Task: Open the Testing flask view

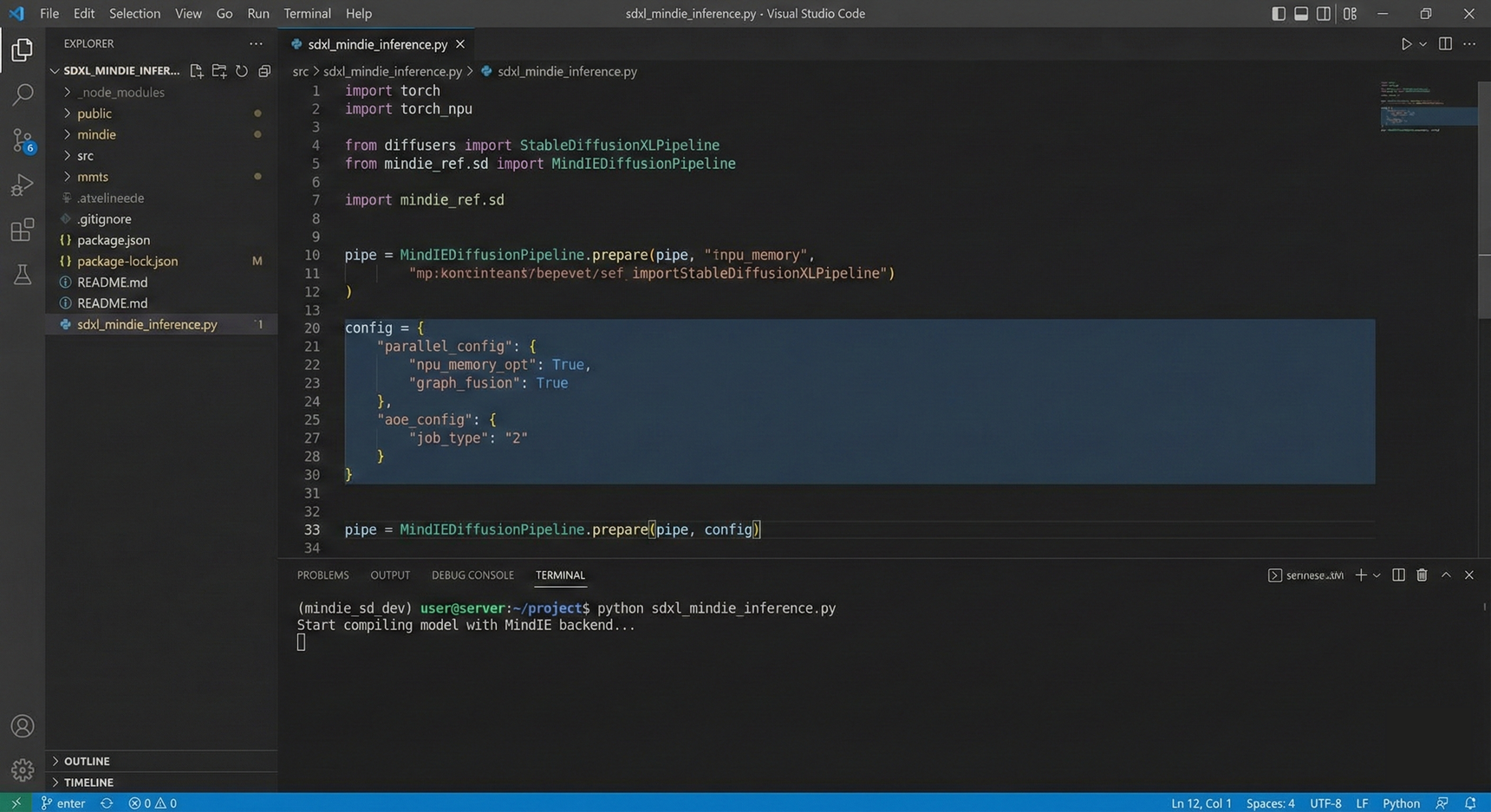Action: (23, 275)
